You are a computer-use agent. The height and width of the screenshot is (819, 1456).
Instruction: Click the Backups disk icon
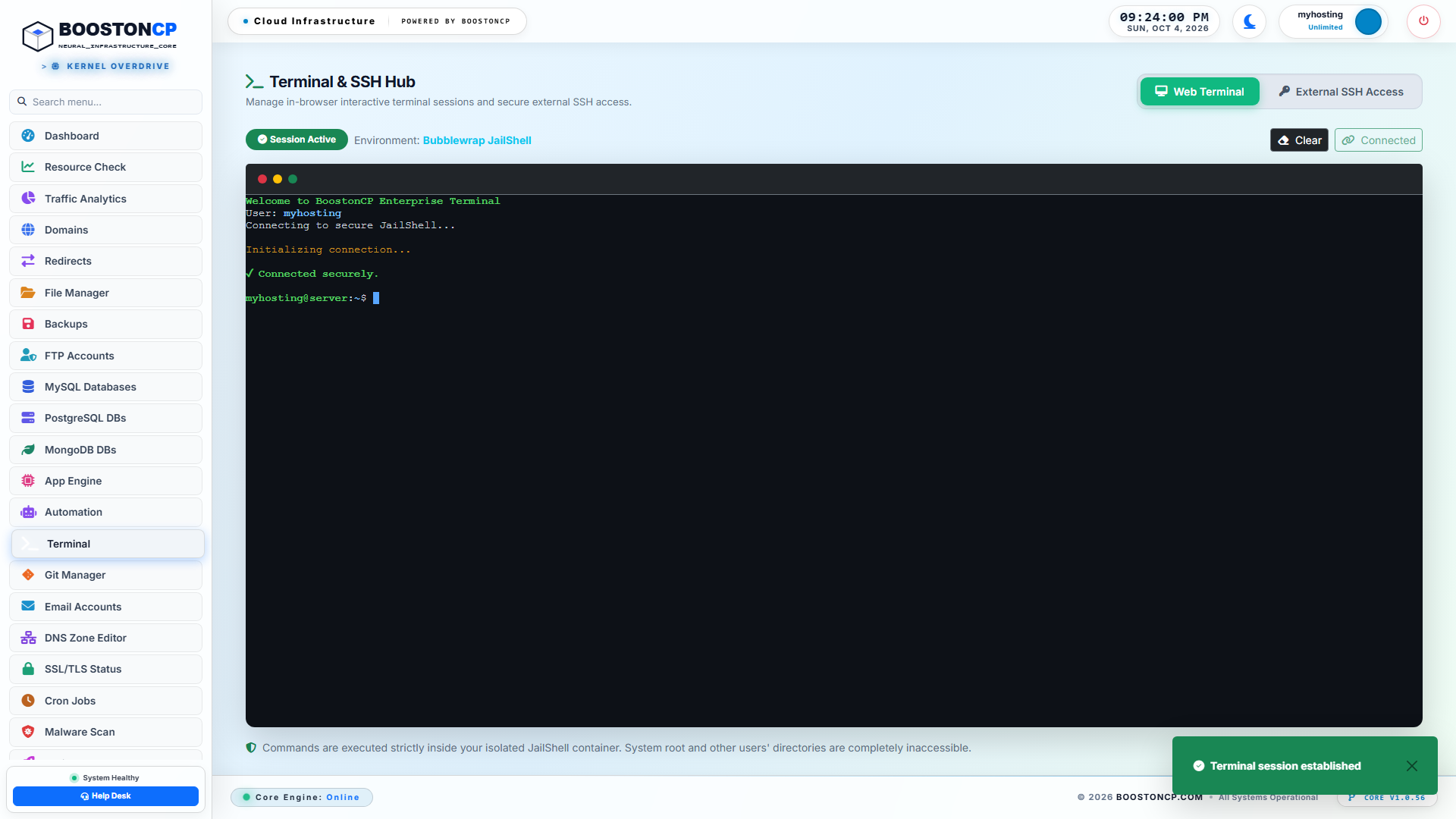tap(28, 324)
